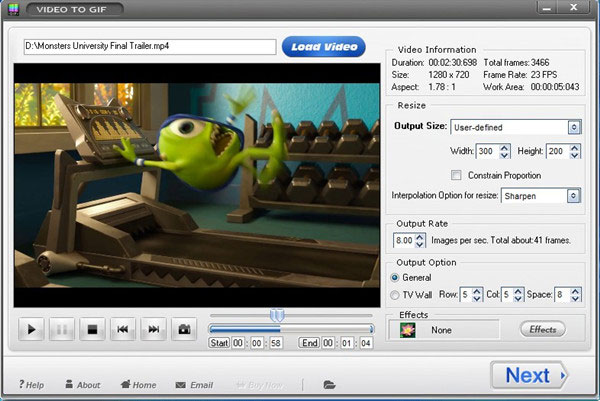Screen dimensions: 600x401
Task: Click the video preview frame
Action: coord(197,185)
